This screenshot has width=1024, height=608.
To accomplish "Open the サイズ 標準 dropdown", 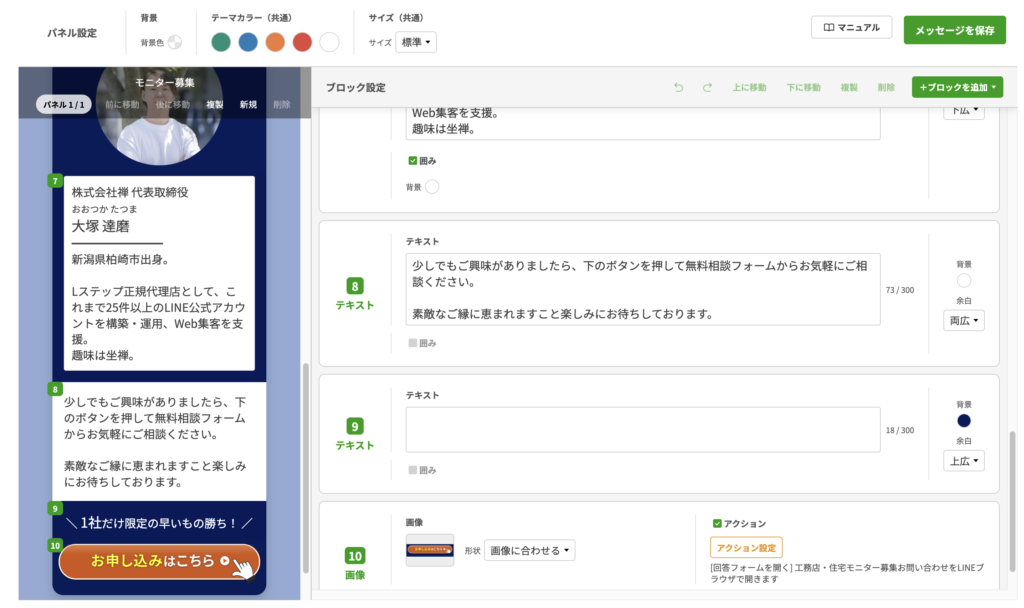I will [416, 42].
